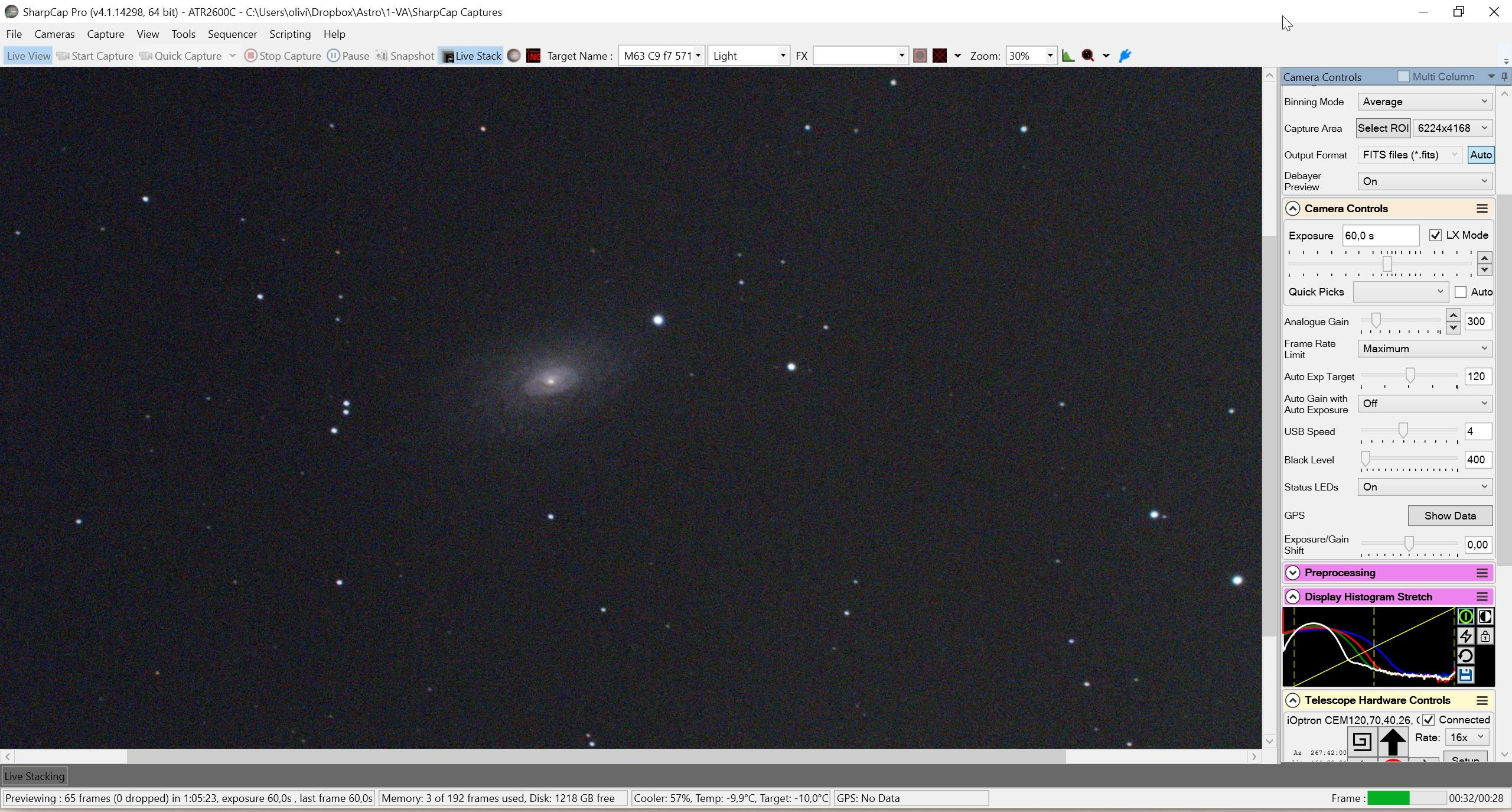Screen dimensions: 1512x812
Task: Open the Scripting menu
Action: tap(290, 34)
